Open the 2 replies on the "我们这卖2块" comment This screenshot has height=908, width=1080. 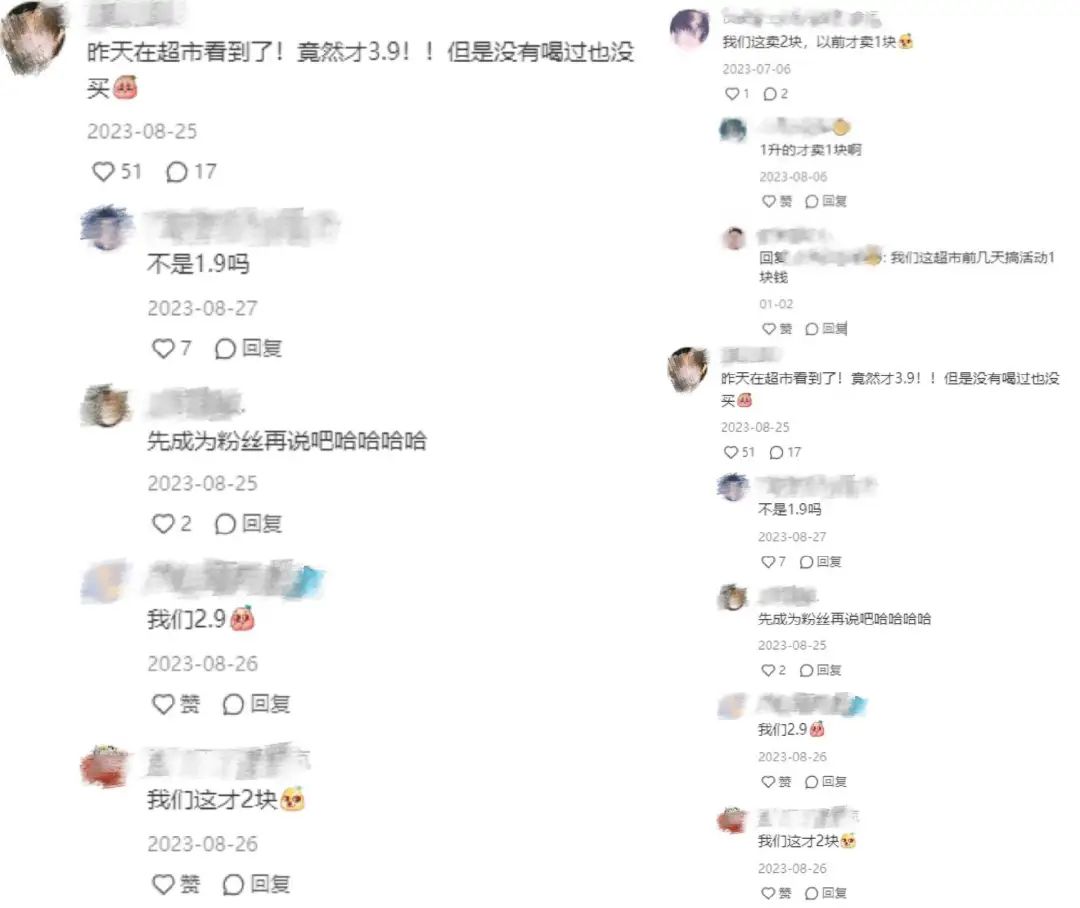pyautogui.click(x=776, y=94)
